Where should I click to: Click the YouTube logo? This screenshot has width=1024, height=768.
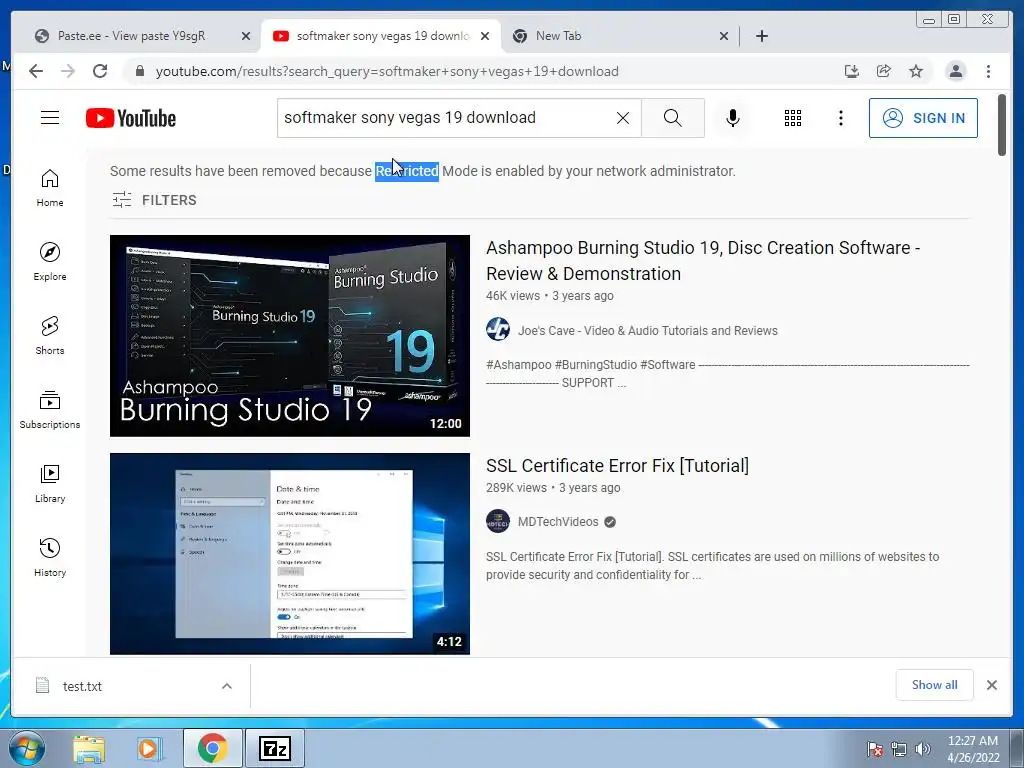131,118
